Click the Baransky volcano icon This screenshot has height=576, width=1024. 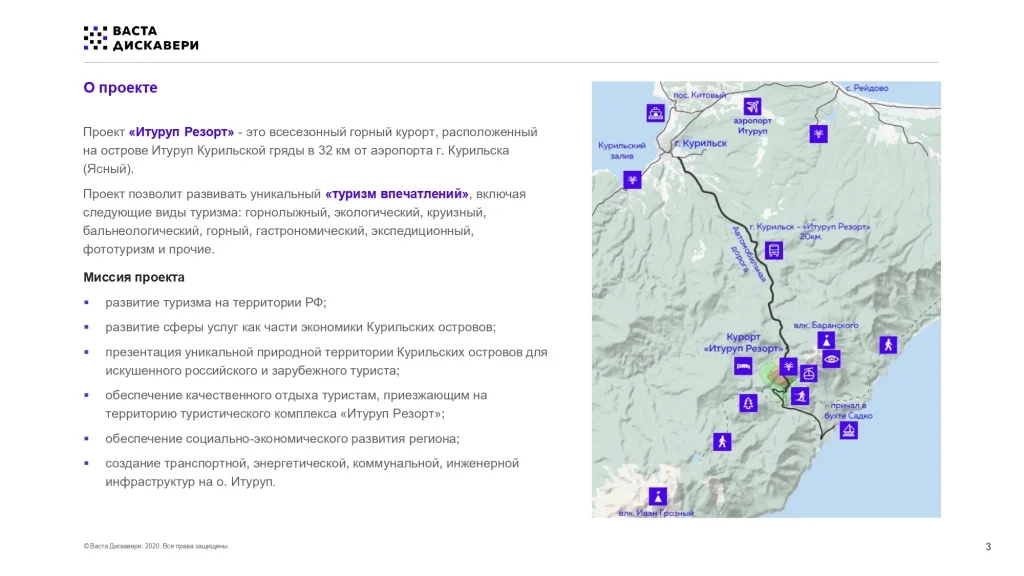pyautogui.click(x=826, y=340)
